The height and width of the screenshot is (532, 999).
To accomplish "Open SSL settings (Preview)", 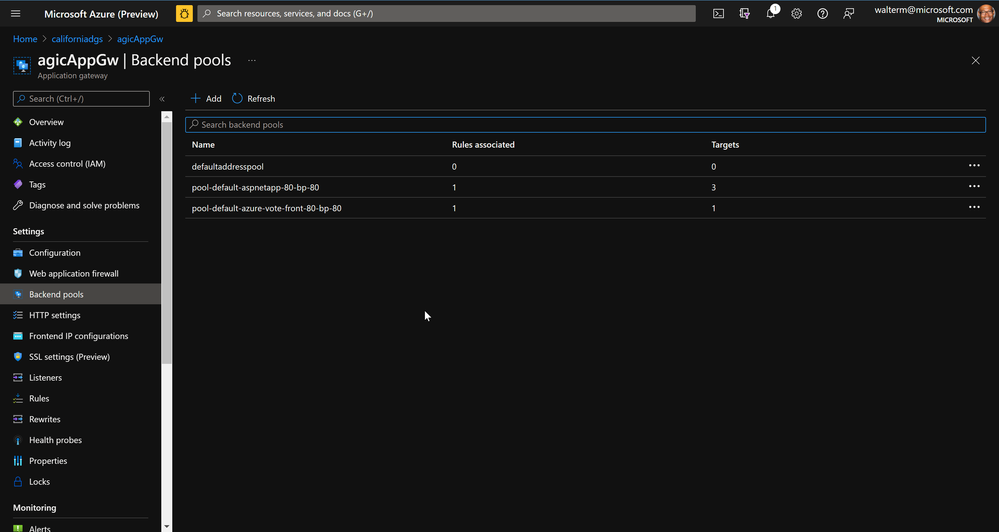I will click(69, 357).
